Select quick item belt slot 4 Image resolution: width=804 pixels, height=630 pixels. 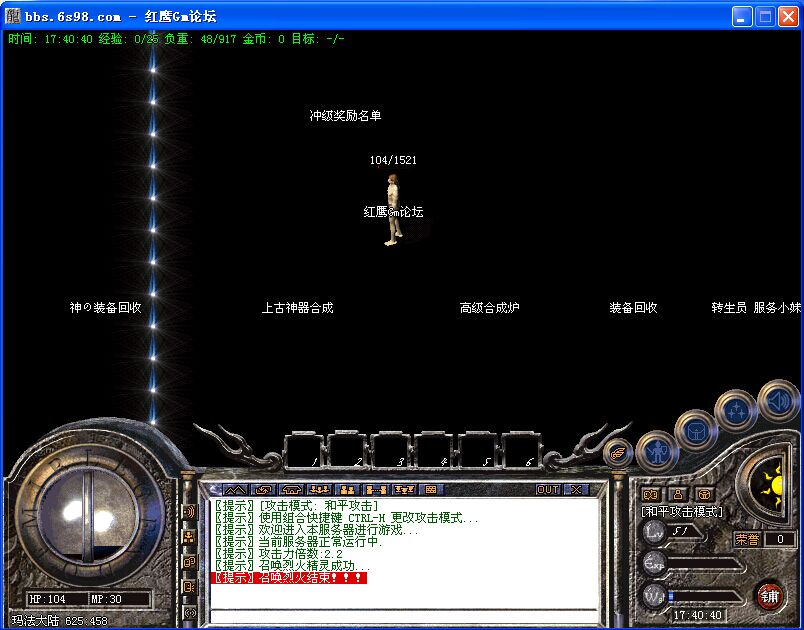tap(434, 451)
